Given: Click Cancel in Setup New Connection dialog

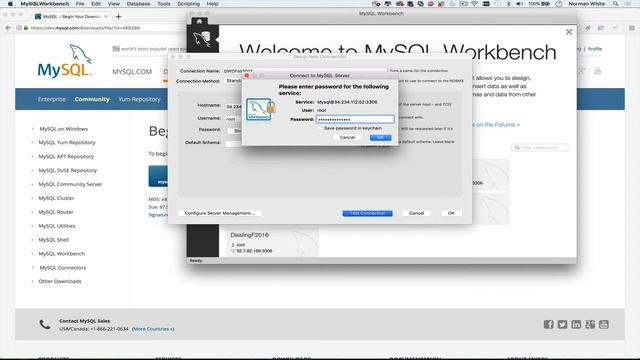Looking at the screenshot, I should pyautogui.click(x=416, y=213).
